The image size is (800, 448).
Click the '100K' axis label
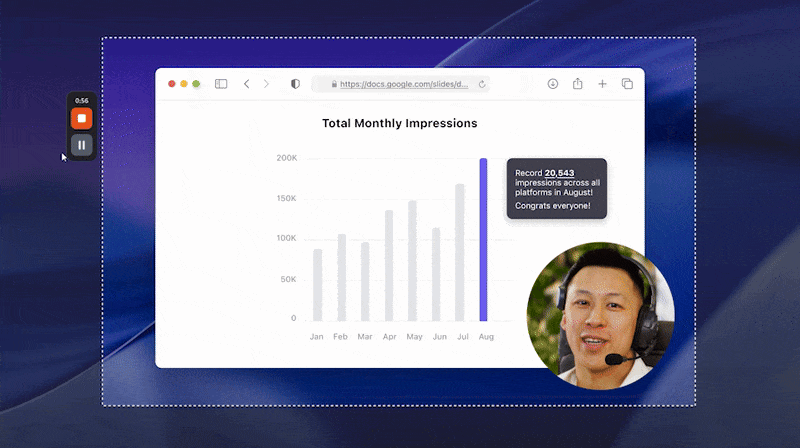point(287,238)
